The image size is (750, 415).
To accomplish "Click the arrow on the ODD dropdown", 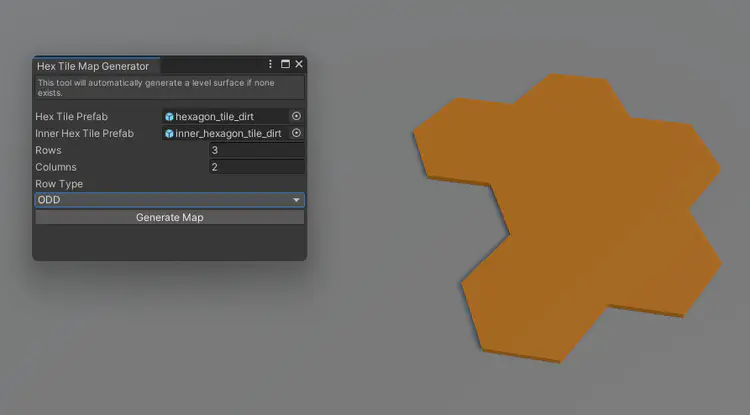I will pos(296,200).
